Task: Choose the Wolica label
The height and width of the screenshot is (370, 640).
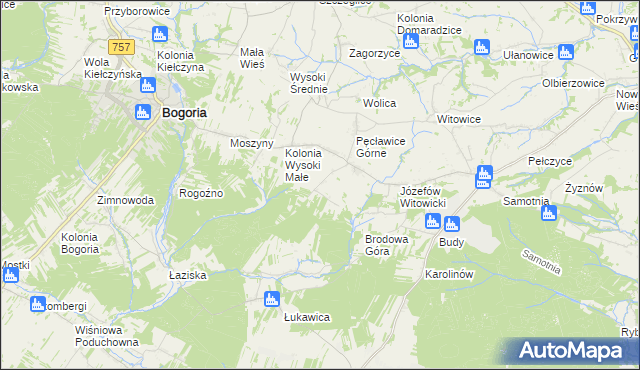Action: (x=380, y=103)
